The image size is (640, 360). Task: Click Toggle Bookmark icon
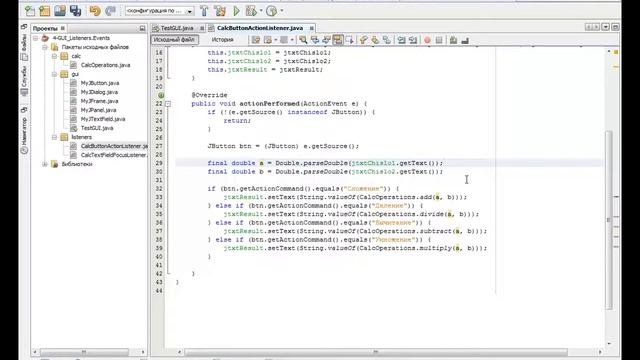[386, 40]
